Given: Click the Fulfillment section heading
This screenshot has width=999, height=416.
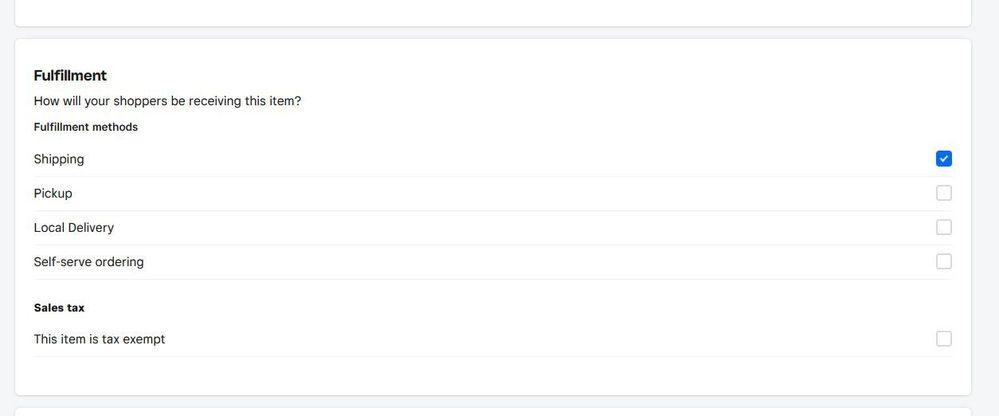Looking at the screenshot, I should pyautogui.click(x=70, y=76).
